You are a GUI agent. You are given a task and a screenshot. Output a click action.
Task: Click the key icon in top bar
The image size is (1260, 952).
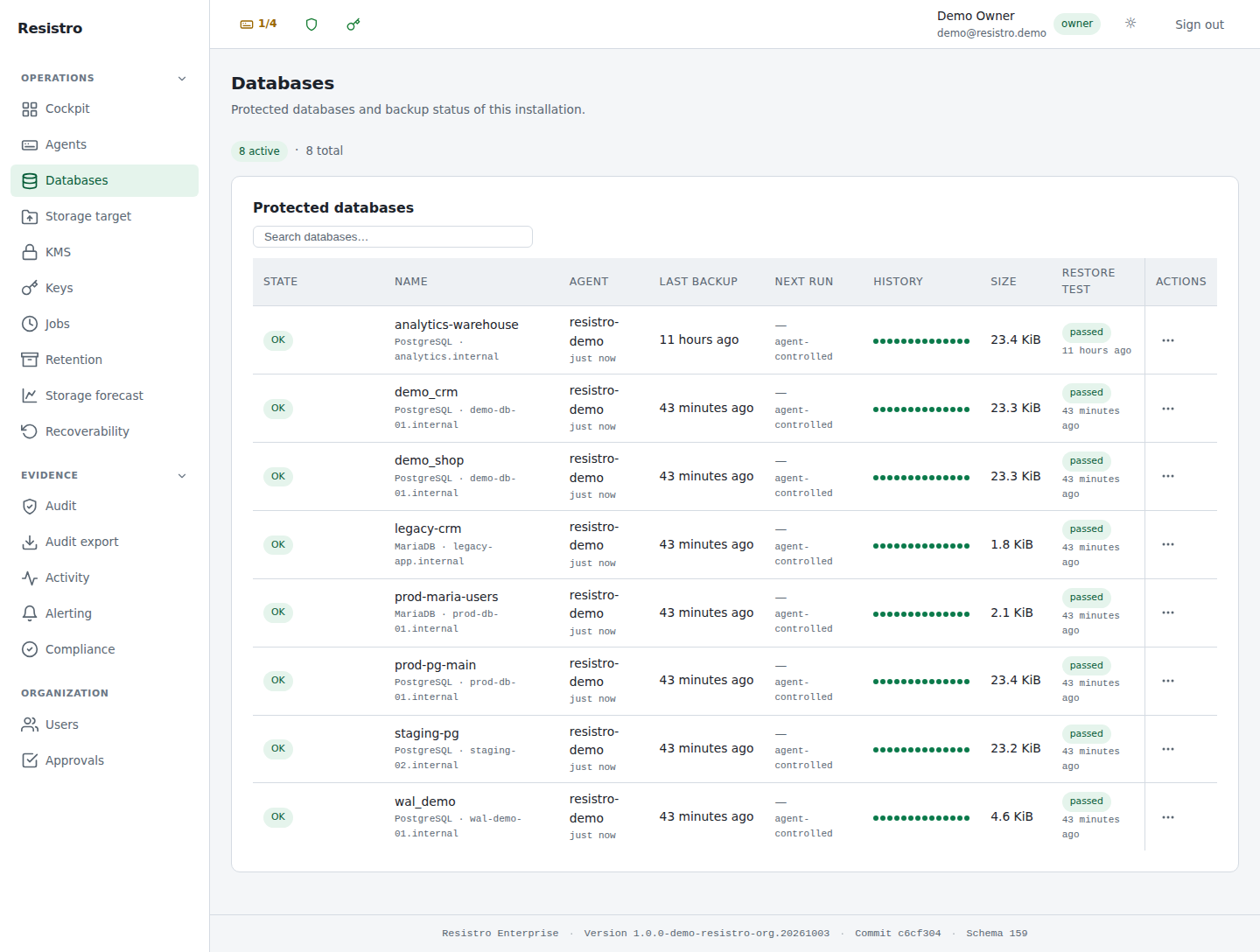point(353,24)
